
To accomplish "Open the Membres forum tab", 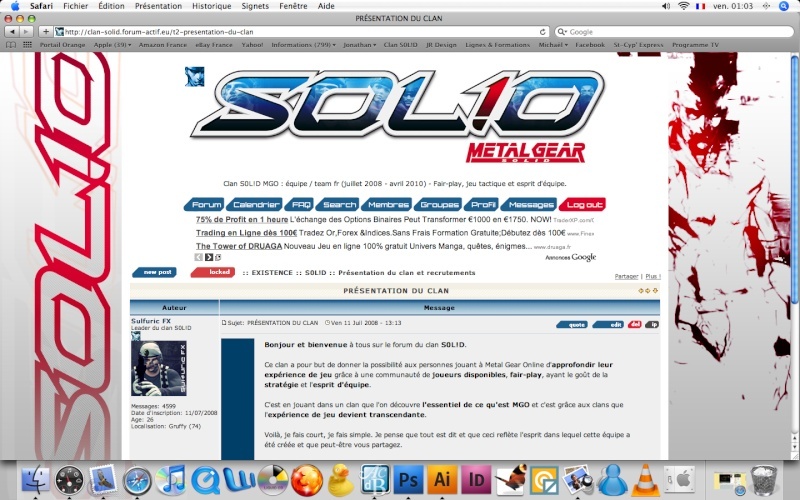I will point(387,205).
